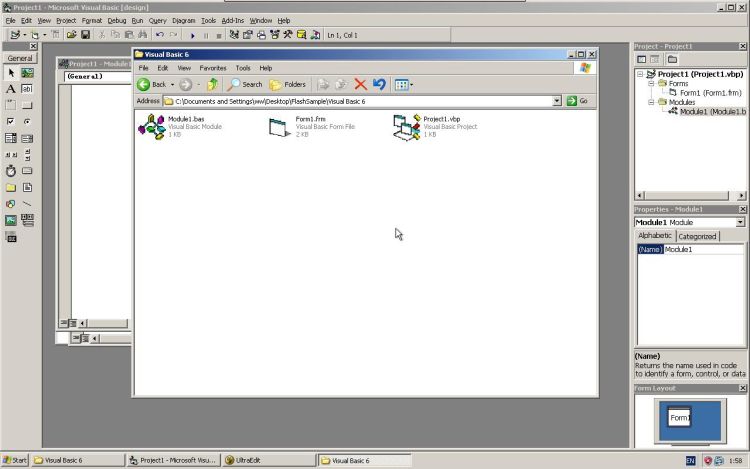Click Toggle Folders in the Project panel
750x469 pixels.
[672, 59]
